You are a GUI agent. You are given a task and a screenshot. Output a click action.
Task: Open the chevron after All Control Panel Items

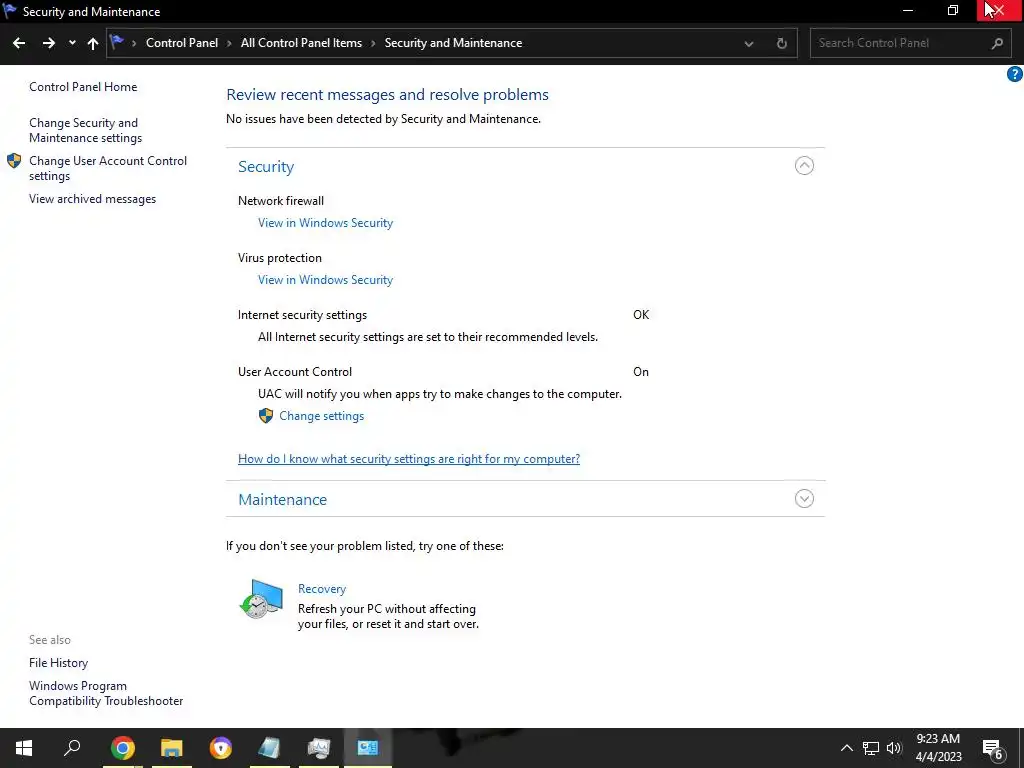(x=373, y=43)
